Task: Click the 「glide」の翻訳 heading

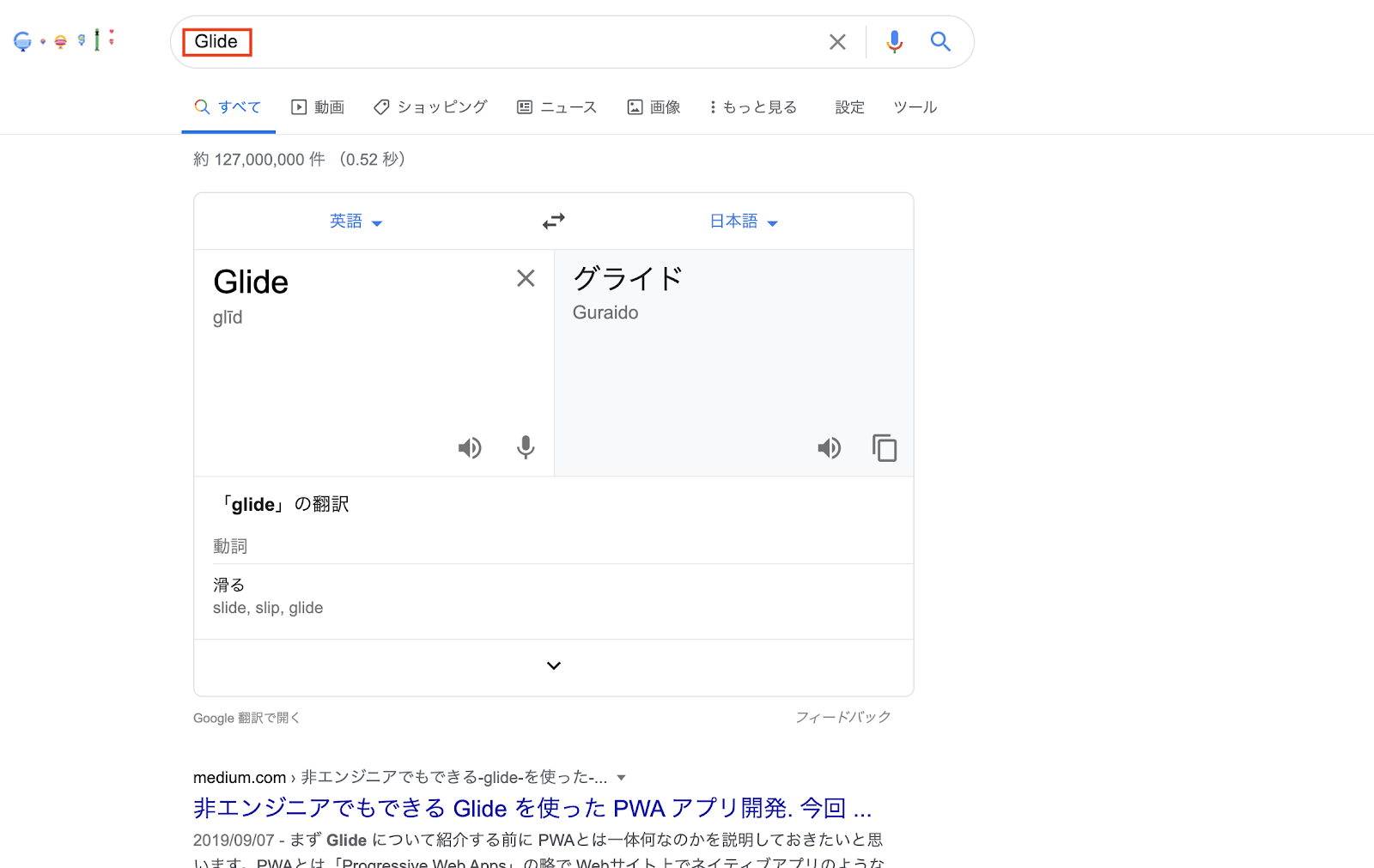Action: 284,504
